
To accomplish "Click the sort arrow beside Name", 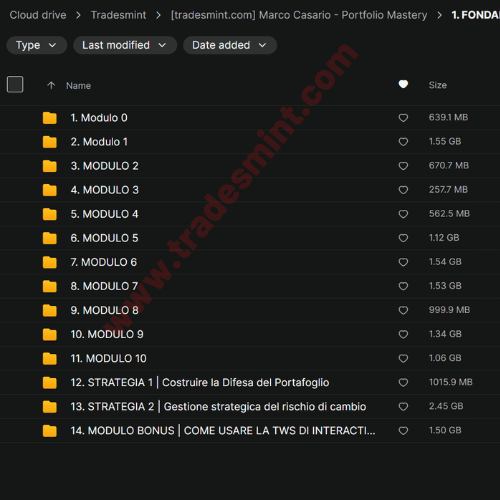I will pyautogui.click(x=51, y=85).
